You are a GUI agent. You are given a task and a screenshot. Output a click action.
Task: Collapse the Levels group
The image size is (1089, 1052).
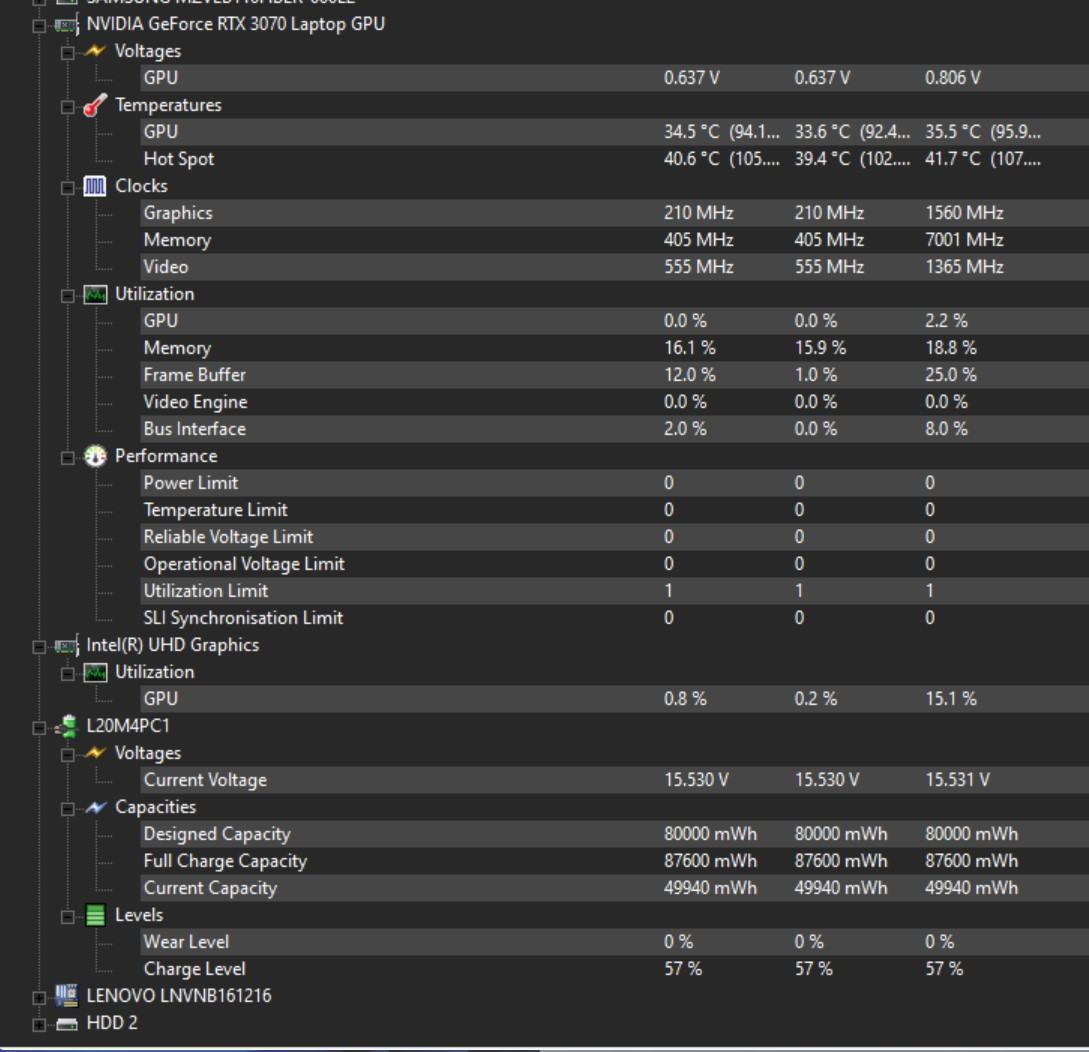click(x=67, y=917)
